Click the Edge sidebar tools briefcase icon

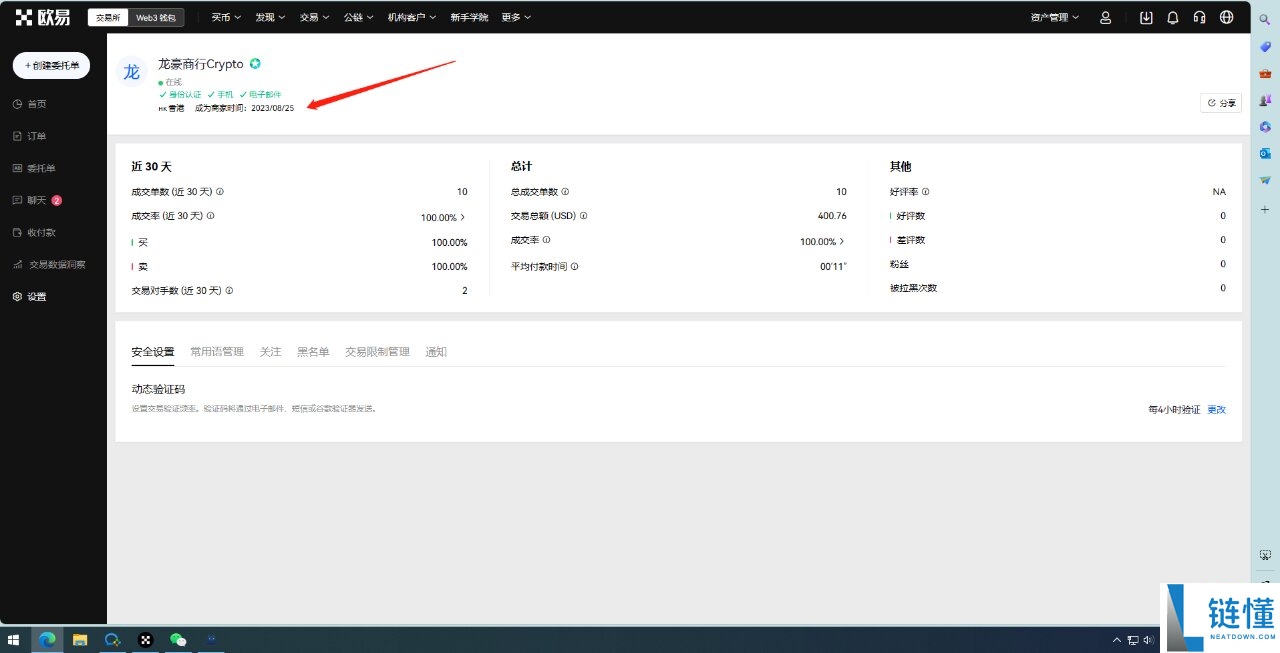click(x=1265, y=73)
